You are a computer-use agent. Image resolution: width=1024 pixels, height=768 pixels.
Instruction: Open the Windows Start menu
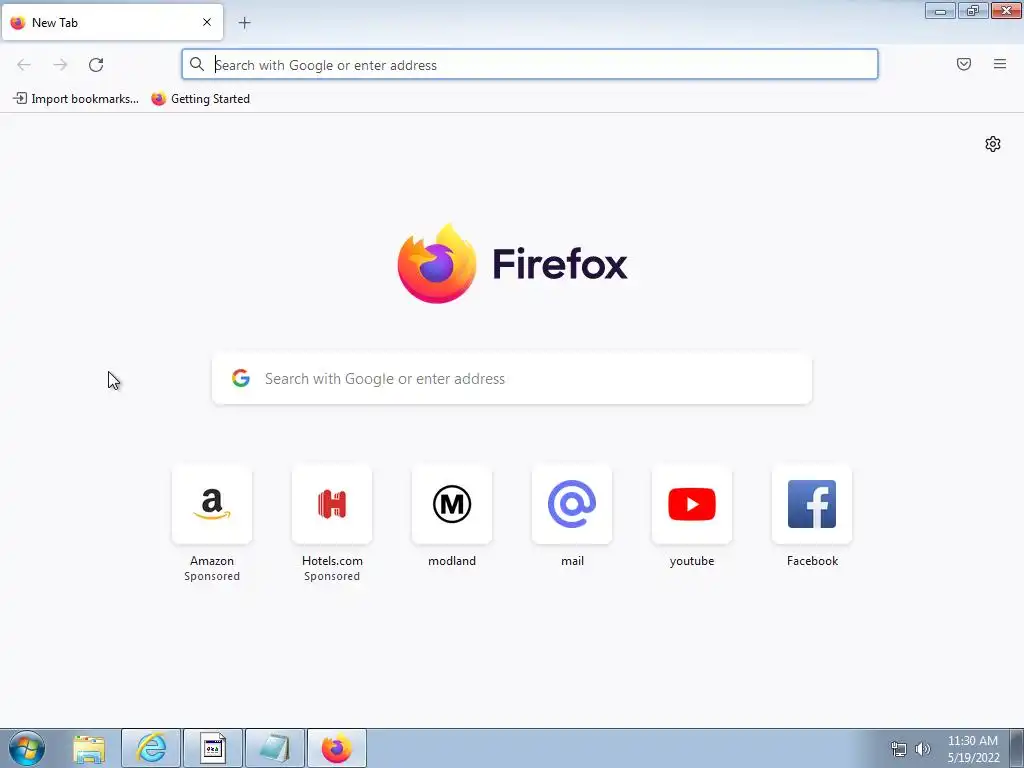pos(27,748)
